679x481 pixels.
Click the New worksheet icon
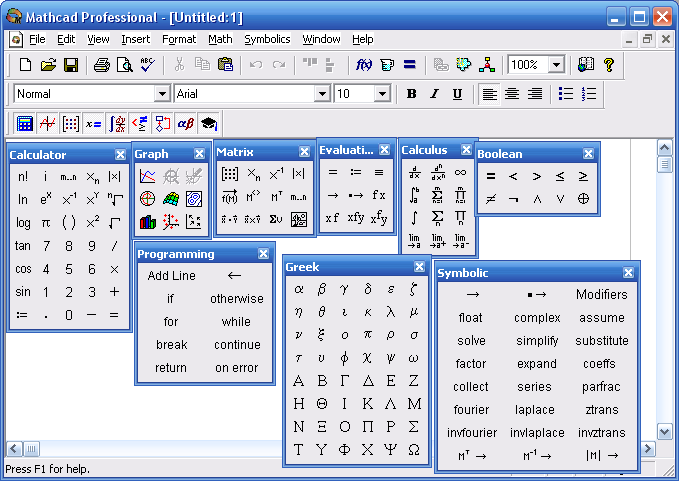coord(26,65)
